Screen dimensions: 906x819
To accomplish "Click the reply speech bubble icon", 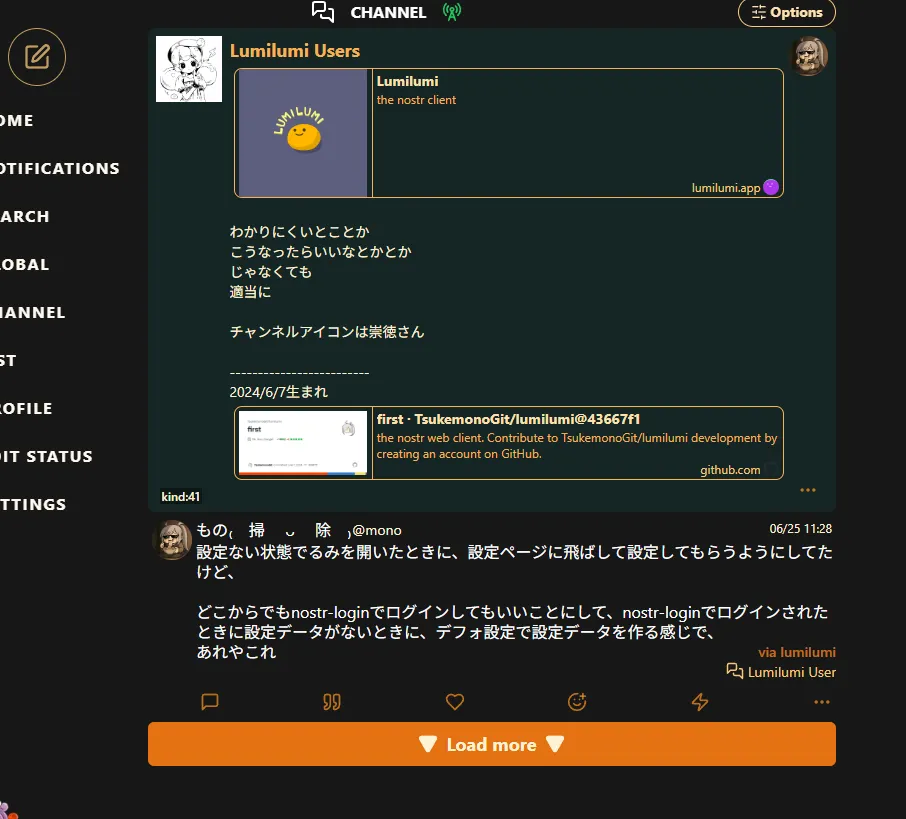I will click(209, 702).
